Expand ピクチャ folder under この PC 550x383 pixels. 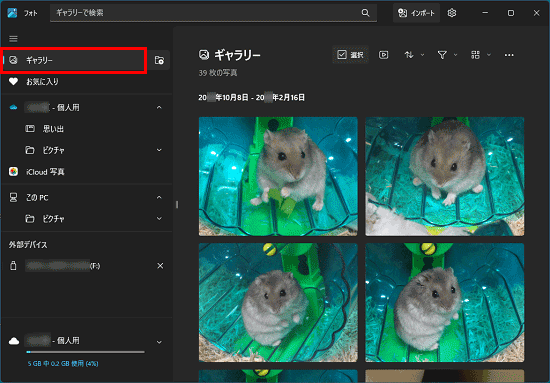tap(159, 219)
